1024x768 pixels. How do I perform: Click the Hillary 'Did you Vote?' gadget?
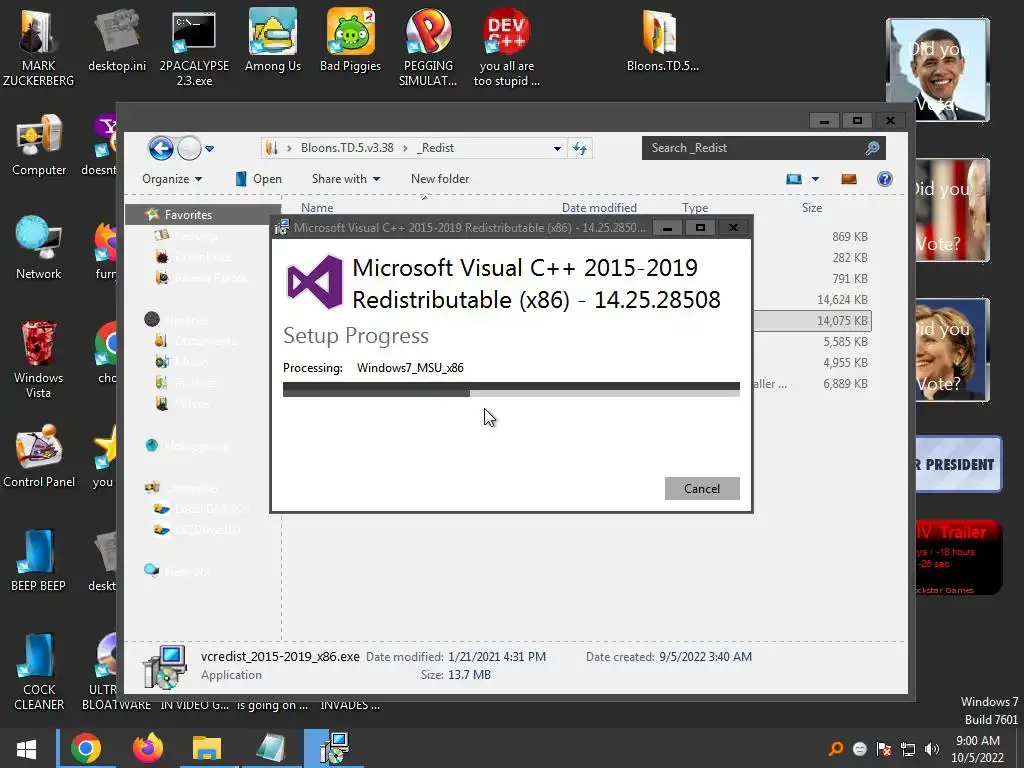click(x=952, y=350)
